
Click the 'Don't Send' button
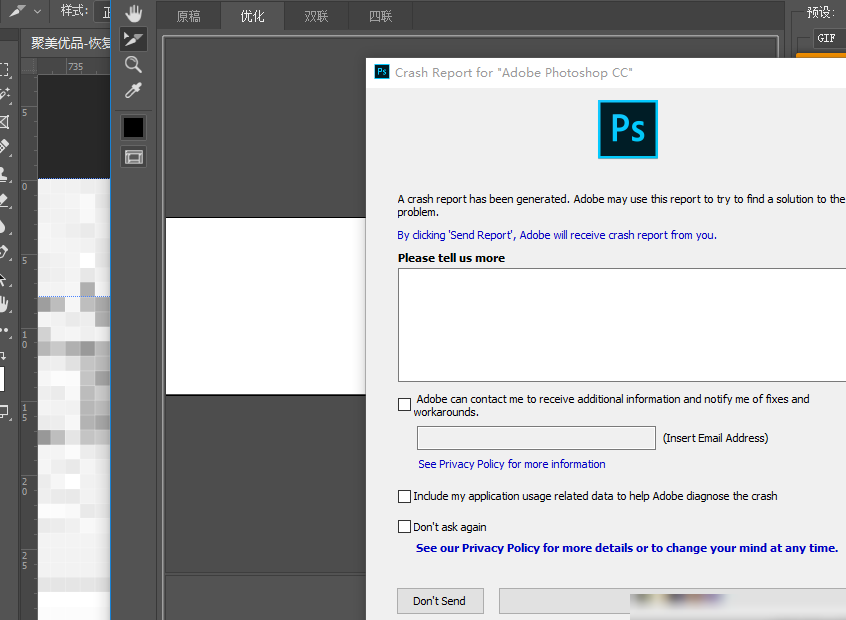click(x=440, y=601)
